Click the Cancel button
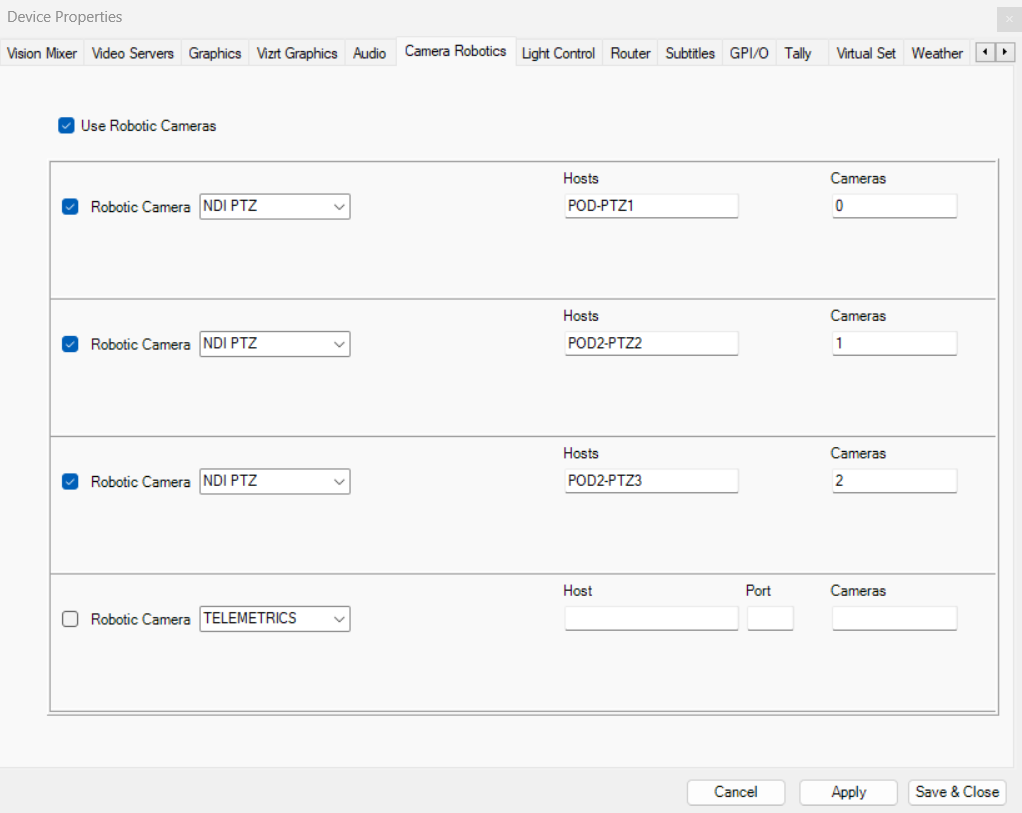This screenshot has width=1022, height=813. click(735, 792)
